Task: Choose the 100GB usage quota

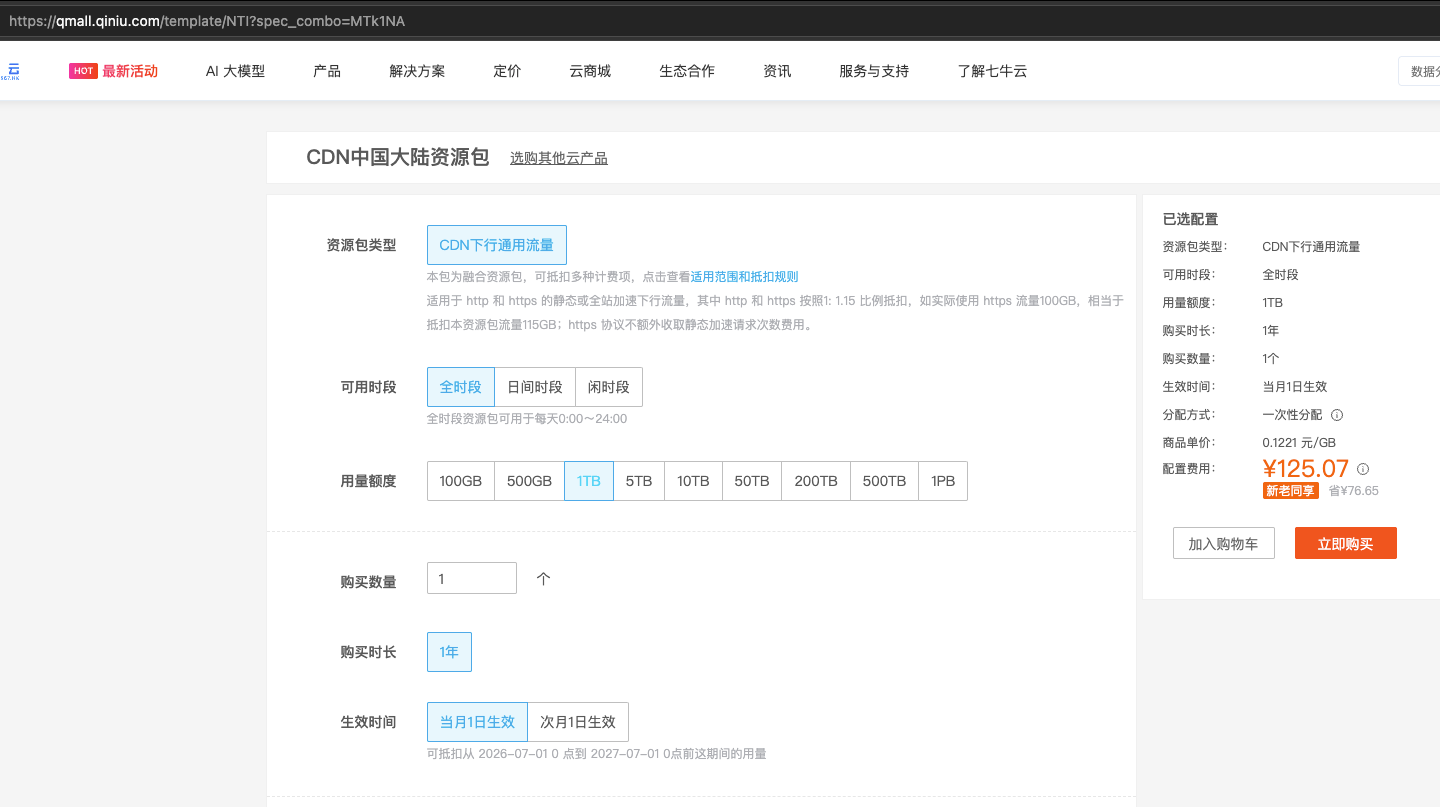Action: coord(461,481)
